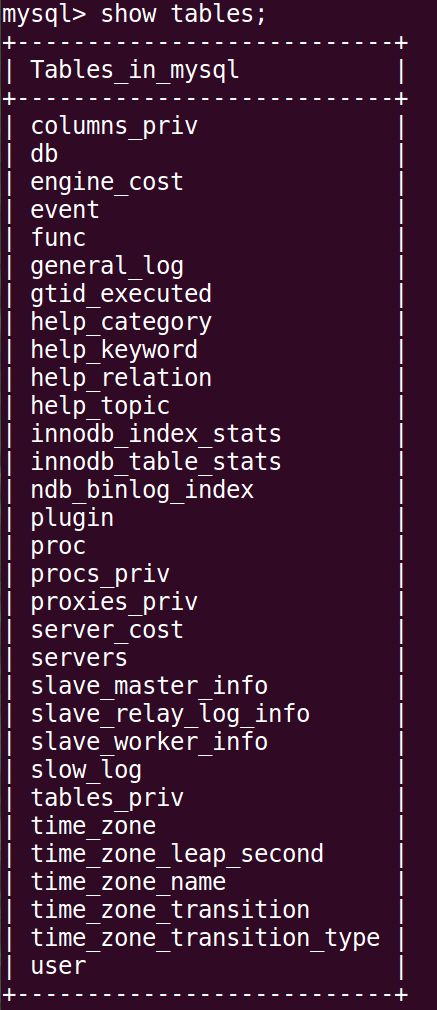This screenshot has height=1010, width=437.
Task: Click the servers table entry
Action: [79, 658]
